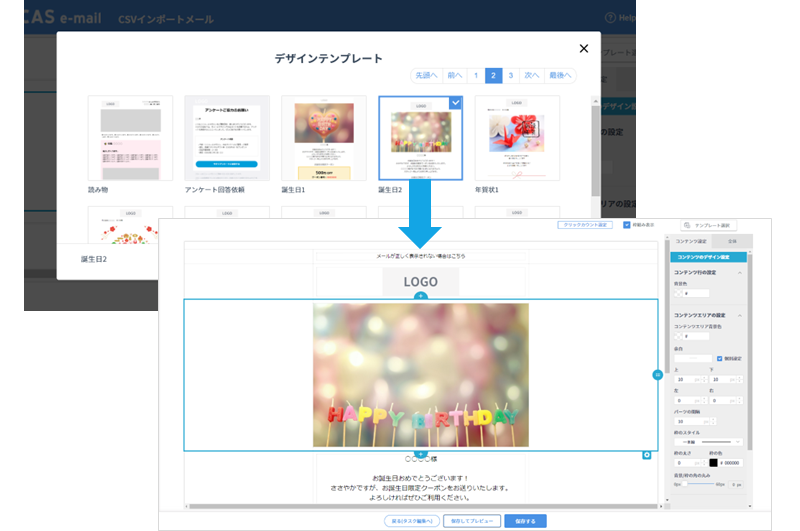Click the コンテンツエリア背景色 hex input field
Image resolution: width=800 pixels, height=531 pixels.
tap(696, 336)
